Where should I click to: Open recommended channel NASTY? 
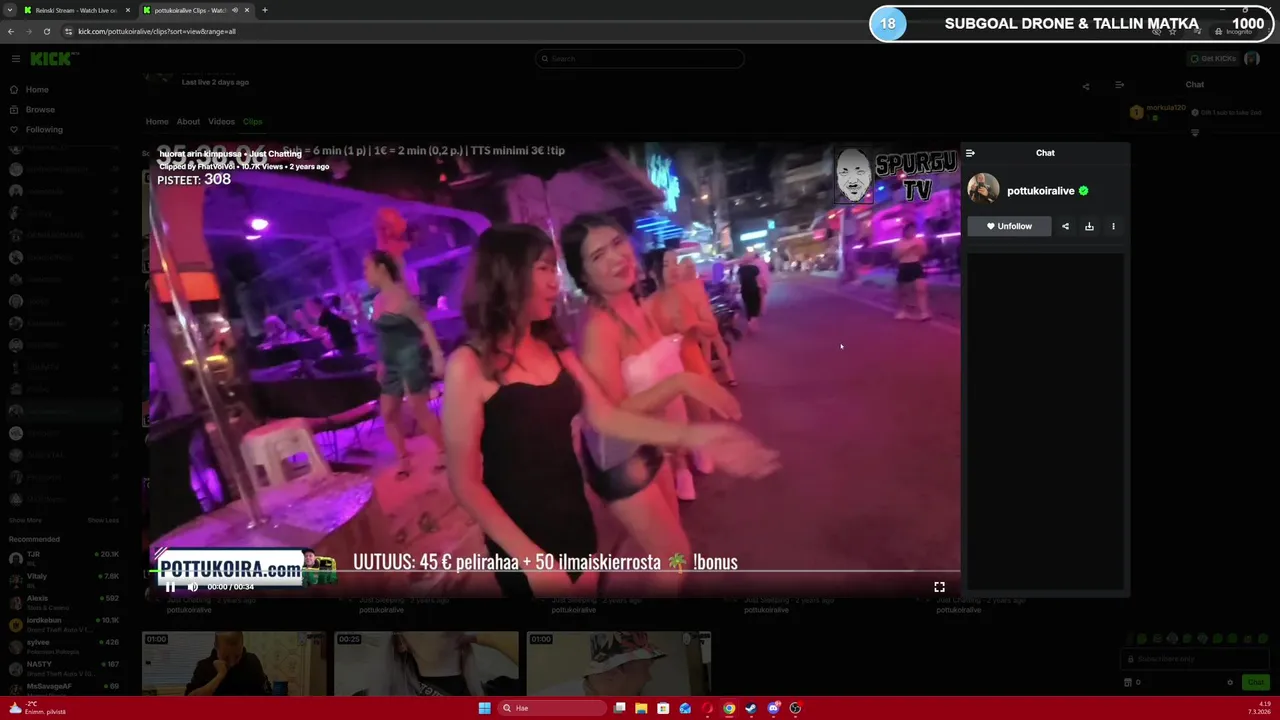(63, 667)
